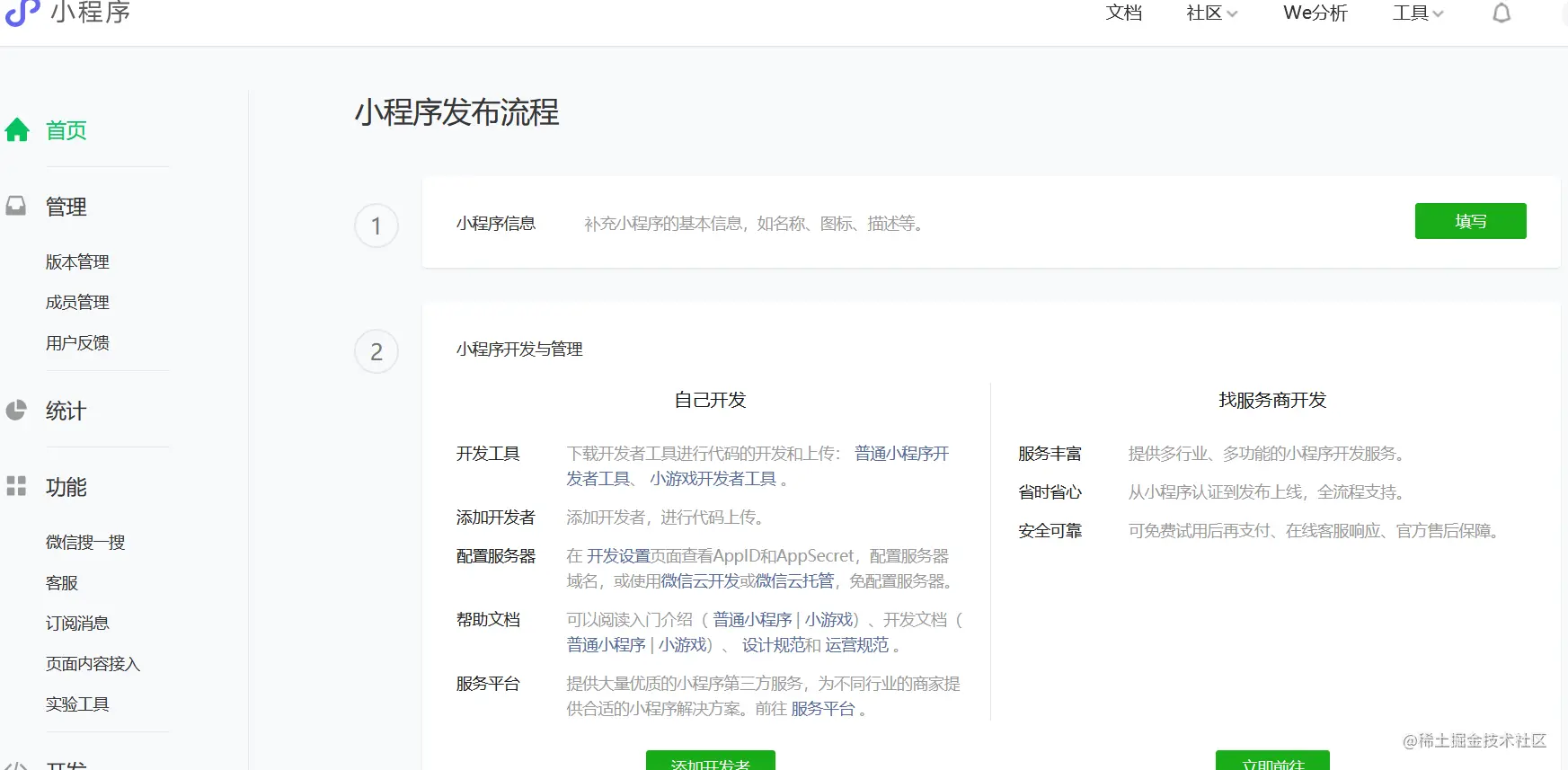Click the 统计 pie chart icon
The image size is (1568, 770).
click(x=16, y=411)
